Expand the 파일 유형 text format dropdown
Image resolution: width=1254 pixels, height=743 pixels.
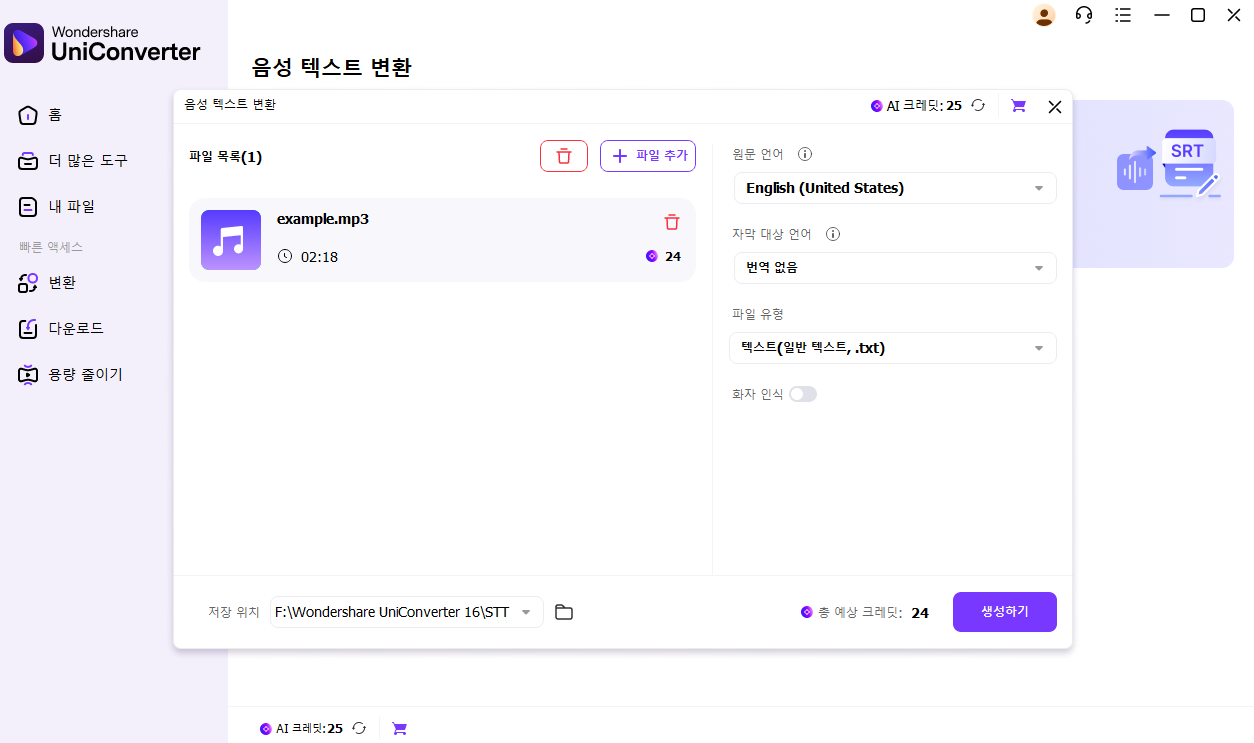click(894, 348)
